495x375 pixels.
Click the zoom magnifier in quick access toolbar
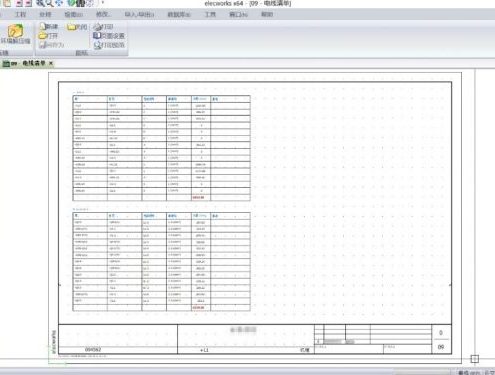pos(49,3)
